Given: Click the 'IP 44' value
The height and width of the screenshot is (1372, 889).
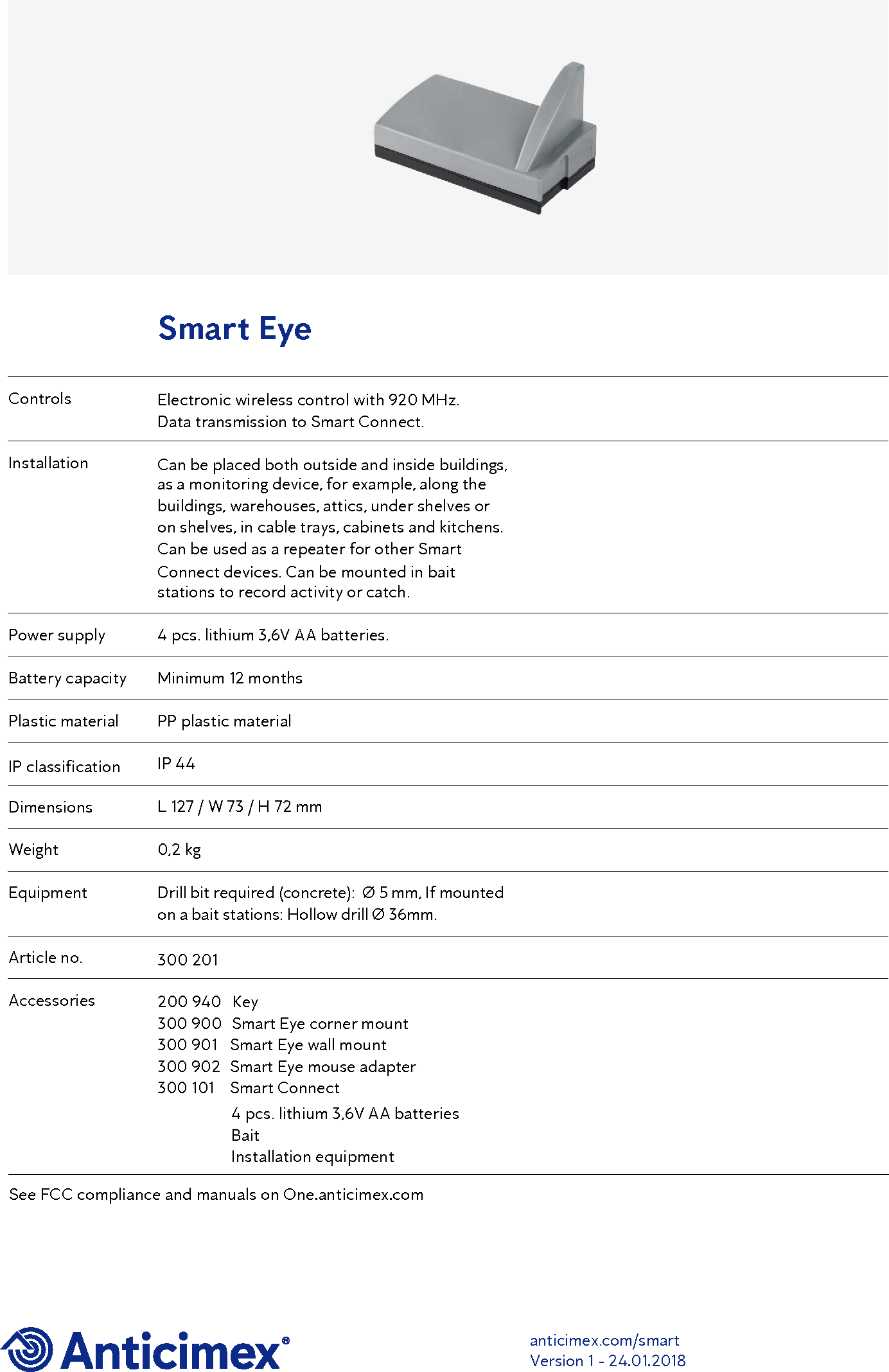Looking at the screenshot, I should point(176,763).
